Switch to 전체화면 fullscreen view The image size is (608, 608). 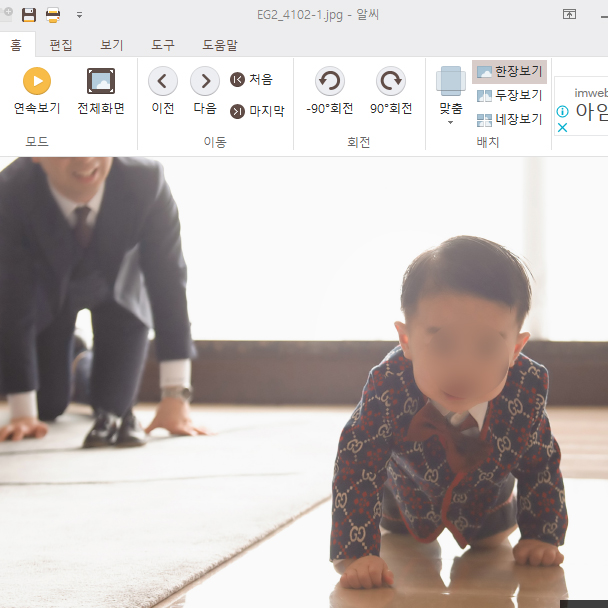click(101, 90)
